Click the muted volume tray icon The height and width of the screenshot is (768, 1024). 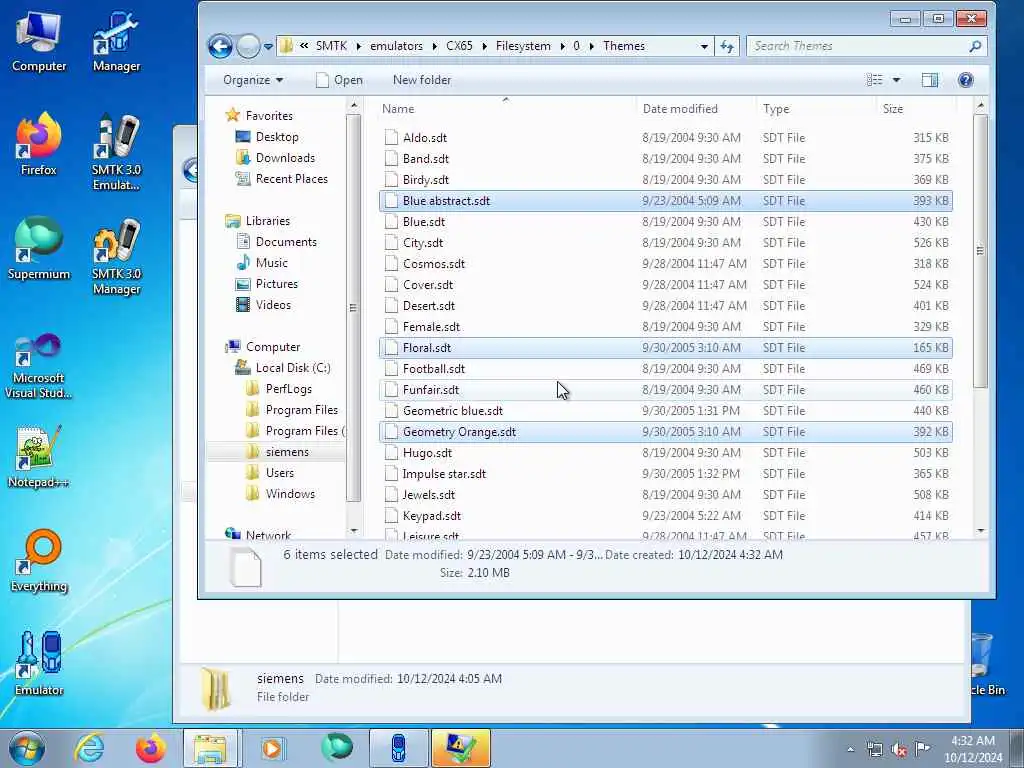click(x=899, y=750)
